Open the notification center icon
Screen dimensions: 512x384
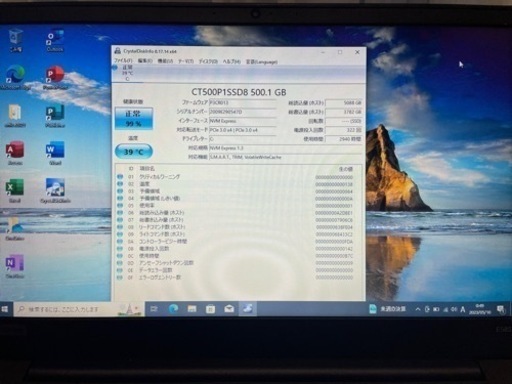coord(501,310)
